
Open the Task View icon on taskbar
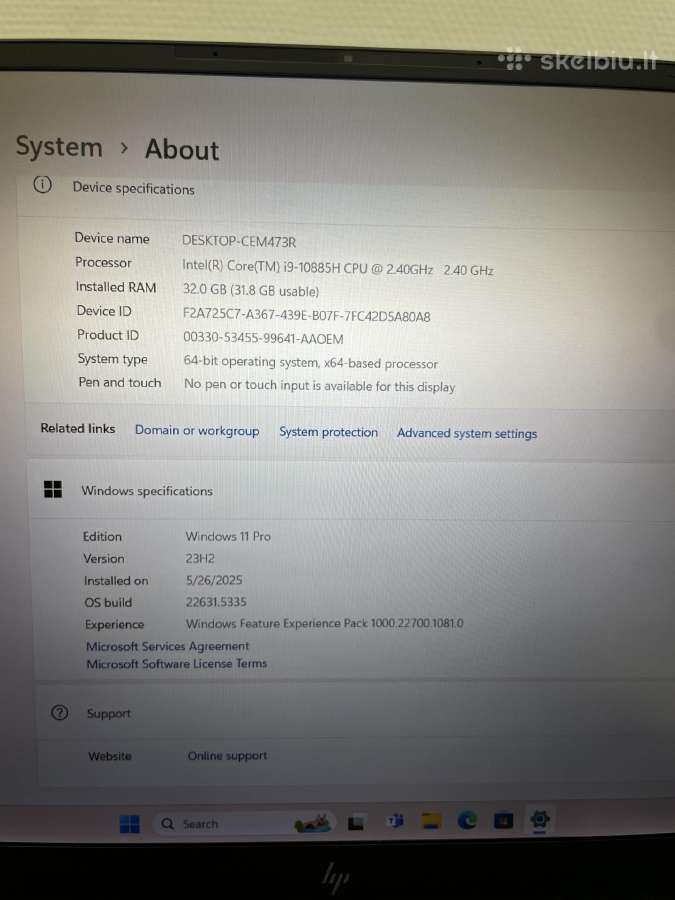click(356, 824)
